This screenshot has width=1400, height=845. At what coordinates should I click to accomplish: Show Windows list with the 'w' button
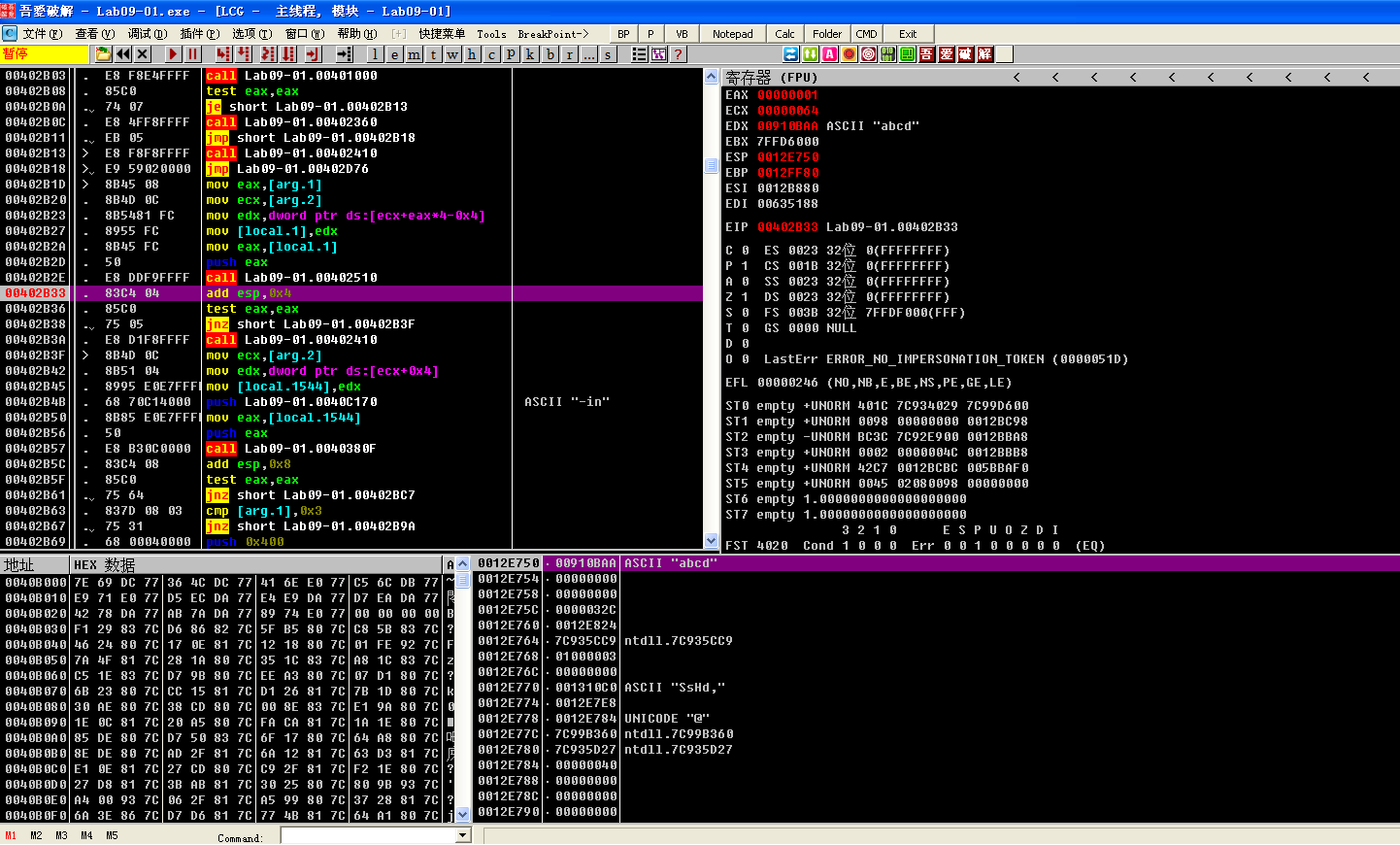point(452,54)
